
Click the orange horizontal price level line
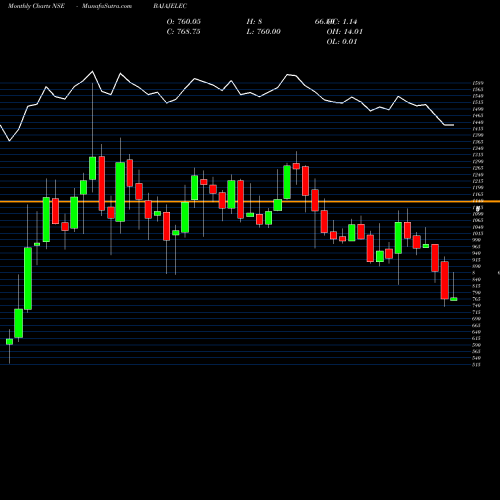(250, 201)
